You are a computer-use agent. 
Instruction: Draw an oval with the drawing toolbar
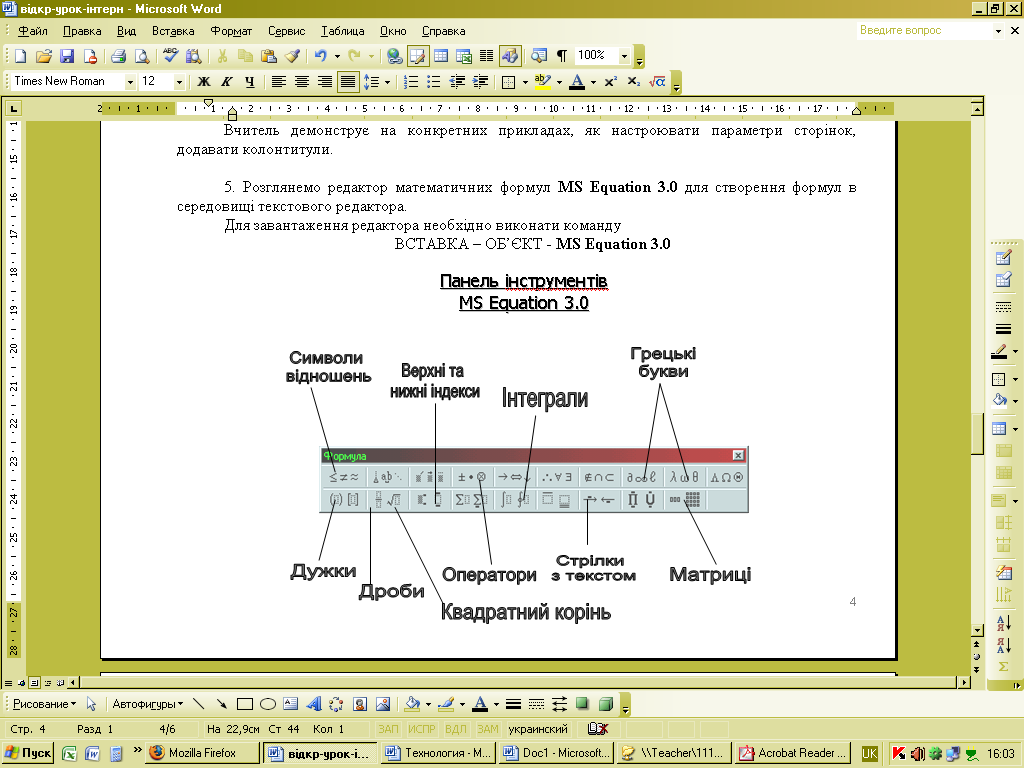pyautogui.click(x=268, y=704)
